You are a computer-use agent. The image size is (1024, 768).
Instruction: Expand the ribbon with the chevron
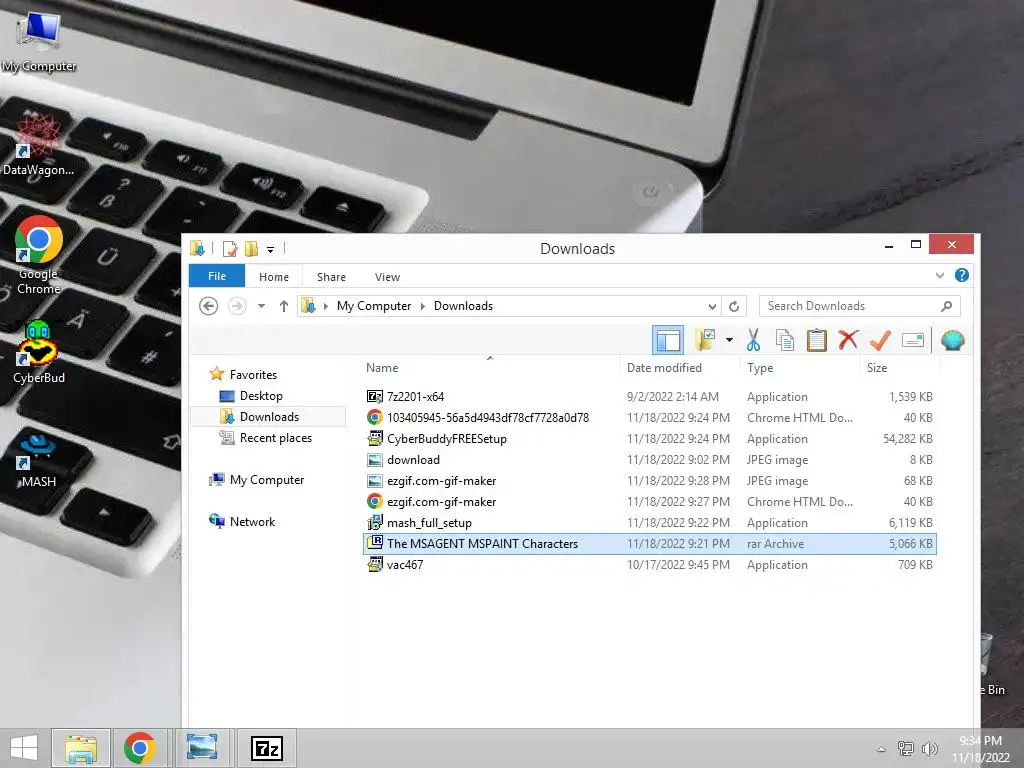(940, 276)
